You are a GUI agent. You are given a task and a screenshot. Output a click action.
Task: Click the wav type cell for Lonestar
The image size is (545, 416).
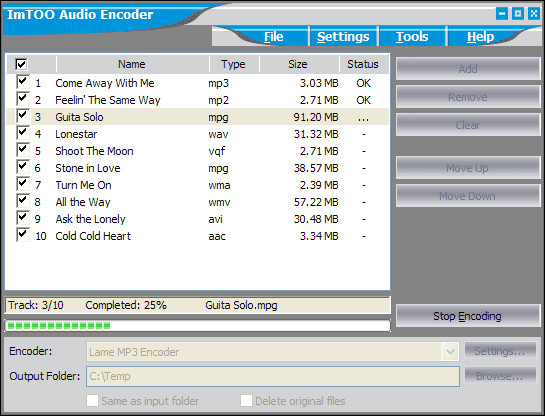pos(218,134)
